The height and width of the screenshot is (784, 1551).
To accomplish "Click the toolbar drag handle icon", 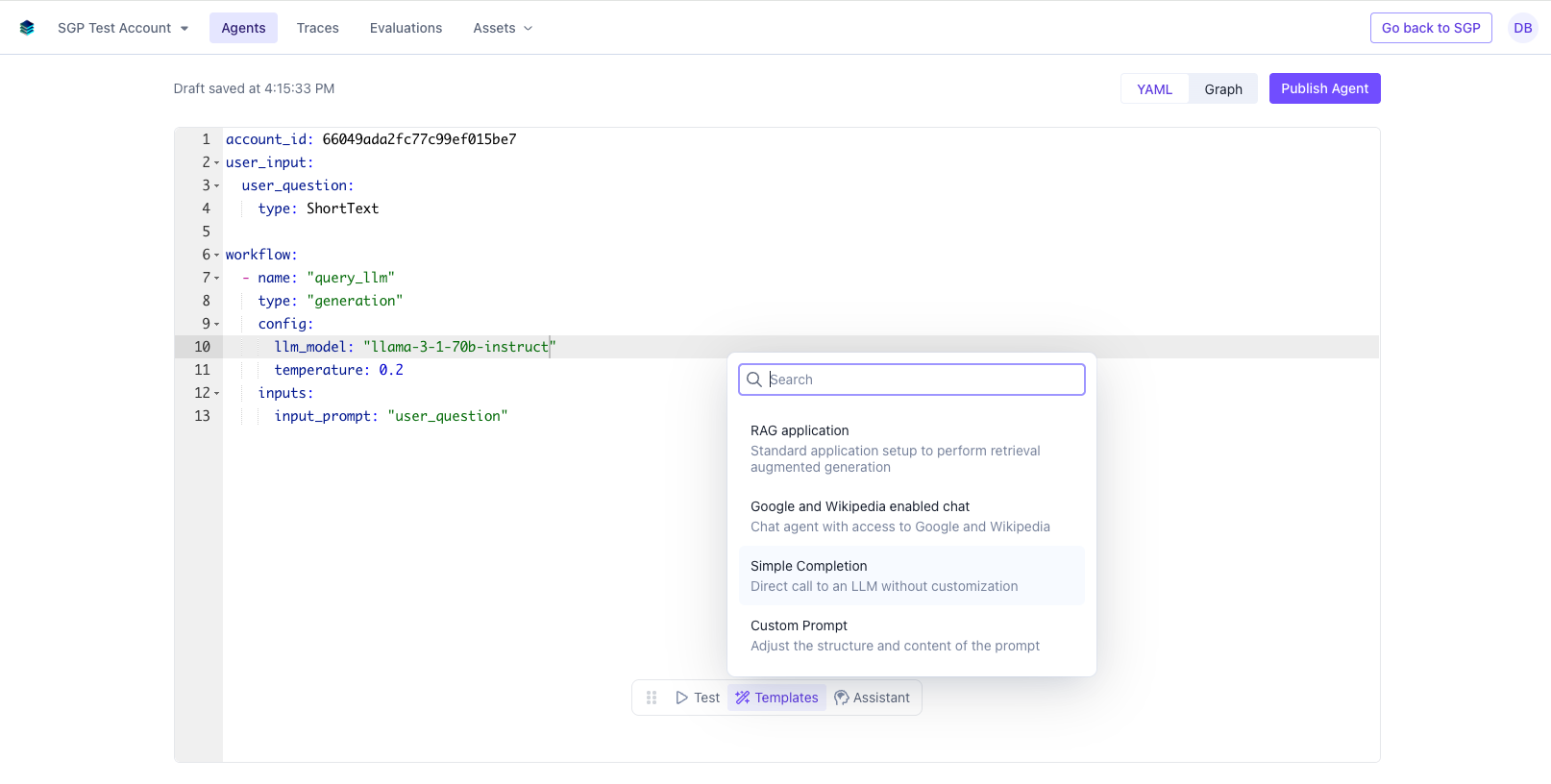I will tap(652, 698).
